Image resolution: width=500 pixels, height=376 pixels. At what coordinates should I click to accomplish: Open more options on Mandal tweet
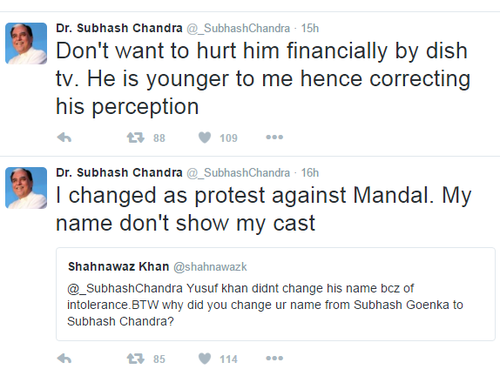(274, 358)
